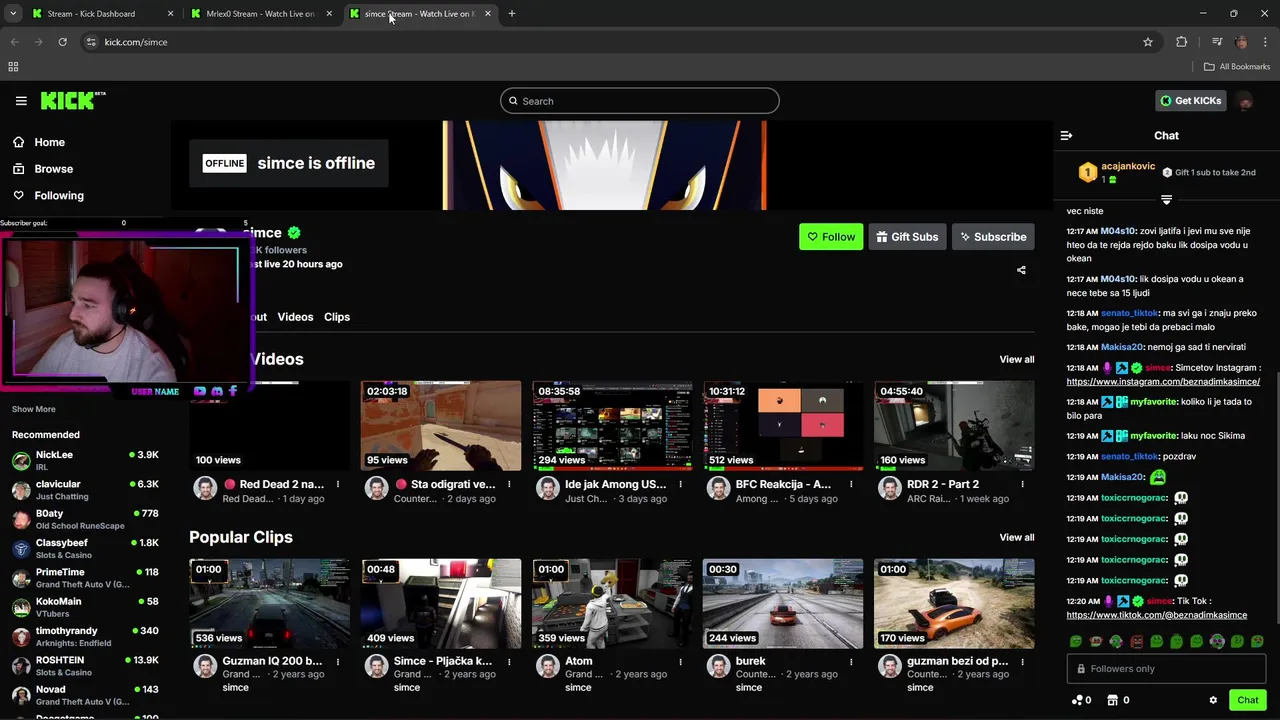Open the browser extensions menu
This screenshot has height=720, width=1280.
point(1182,42)
